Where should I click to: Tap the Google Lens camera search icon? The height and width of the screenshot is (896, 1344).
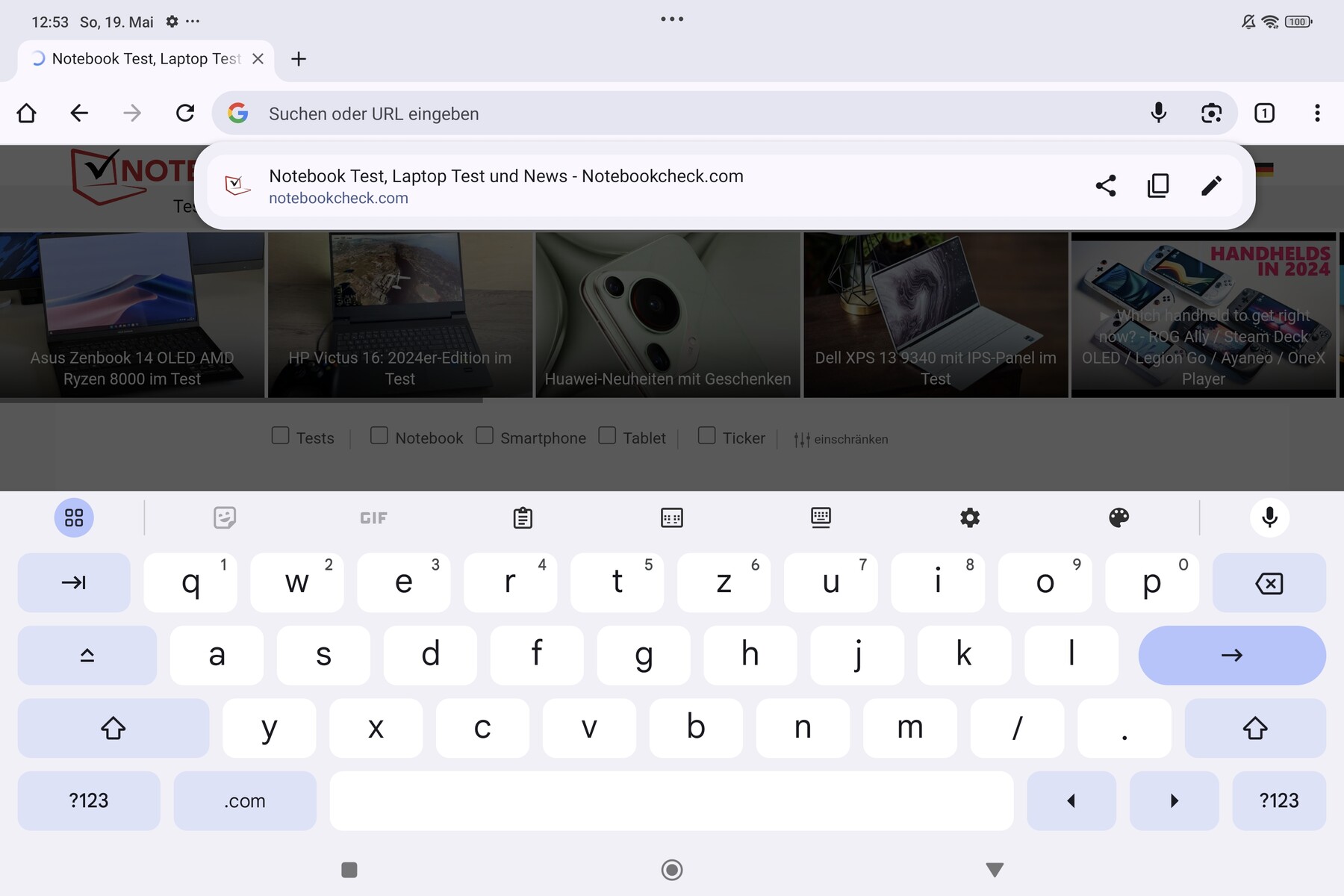tap(1211, 113)
